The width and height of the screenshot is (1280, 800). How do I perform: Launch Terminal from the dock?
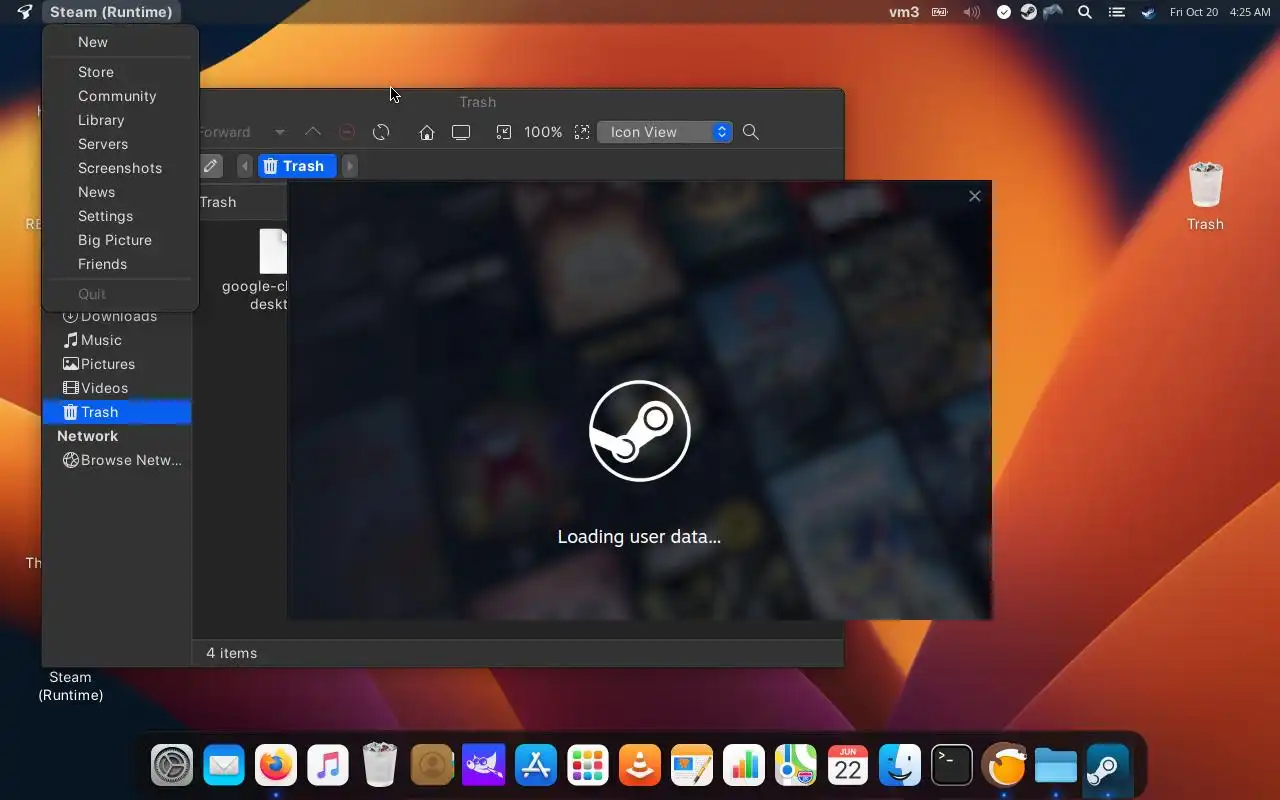[x=952, y=767]
